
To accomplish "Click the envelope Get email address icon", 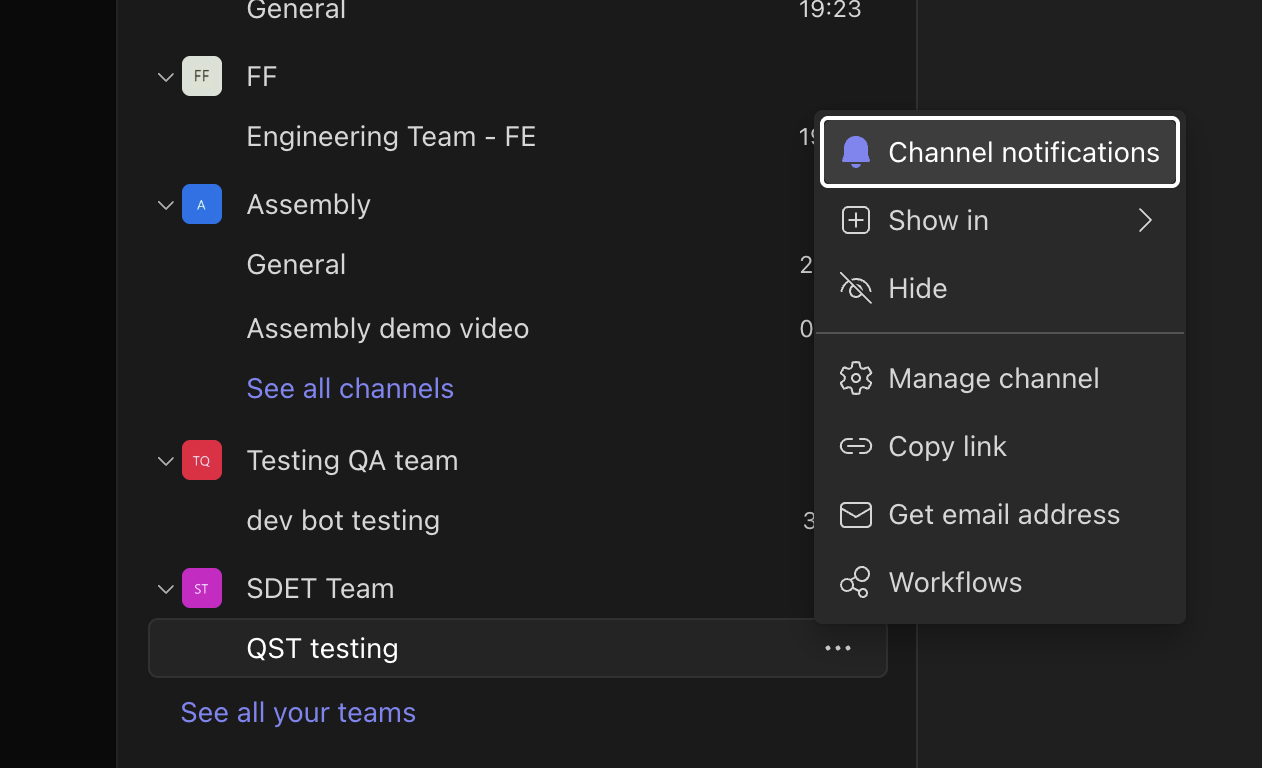I will tap(856, 514).
